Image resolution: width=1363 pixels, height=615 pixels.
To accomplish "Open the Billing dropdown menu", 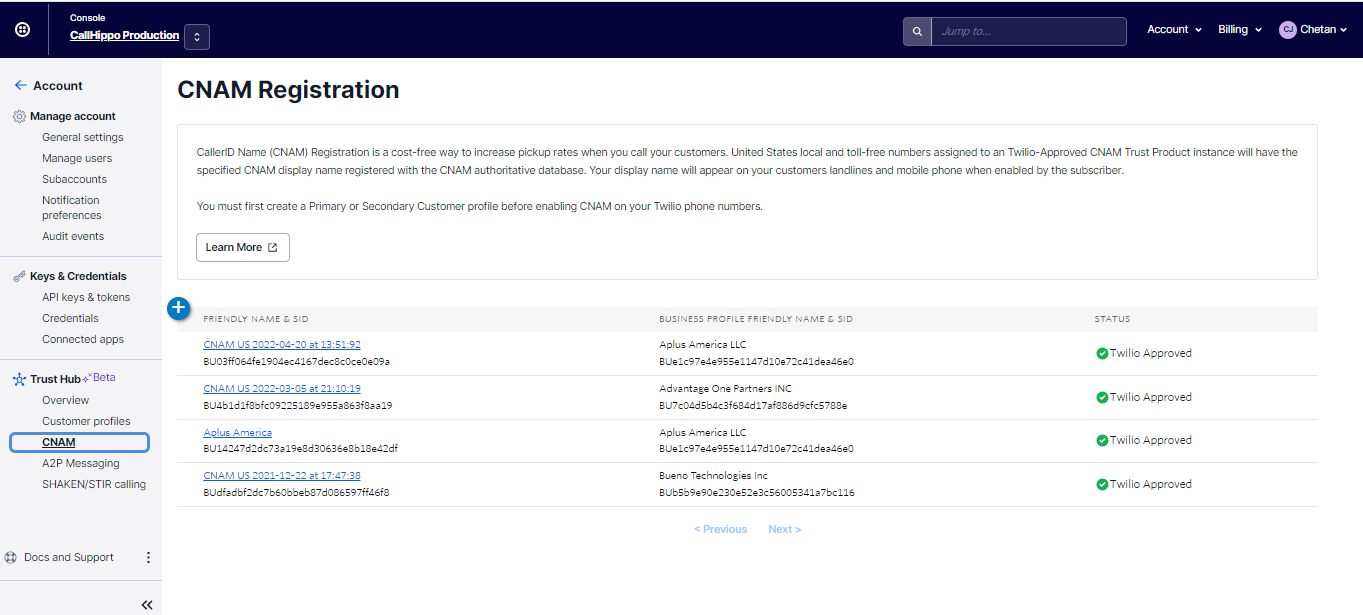I will (x=1240, y=30).
